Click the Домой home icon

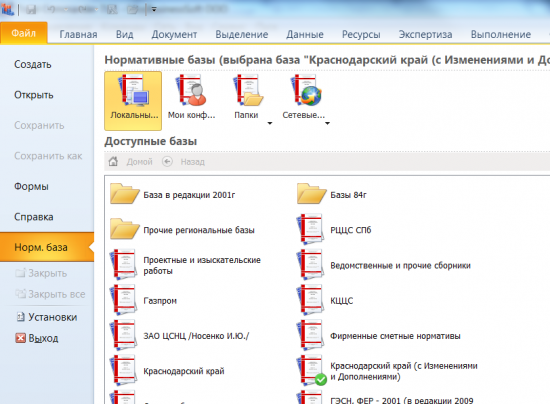point(113,161)
